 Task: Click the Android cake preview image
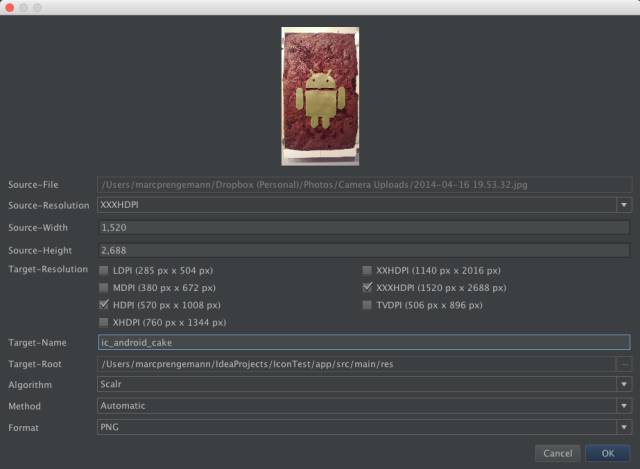click(x=320, y=96)
